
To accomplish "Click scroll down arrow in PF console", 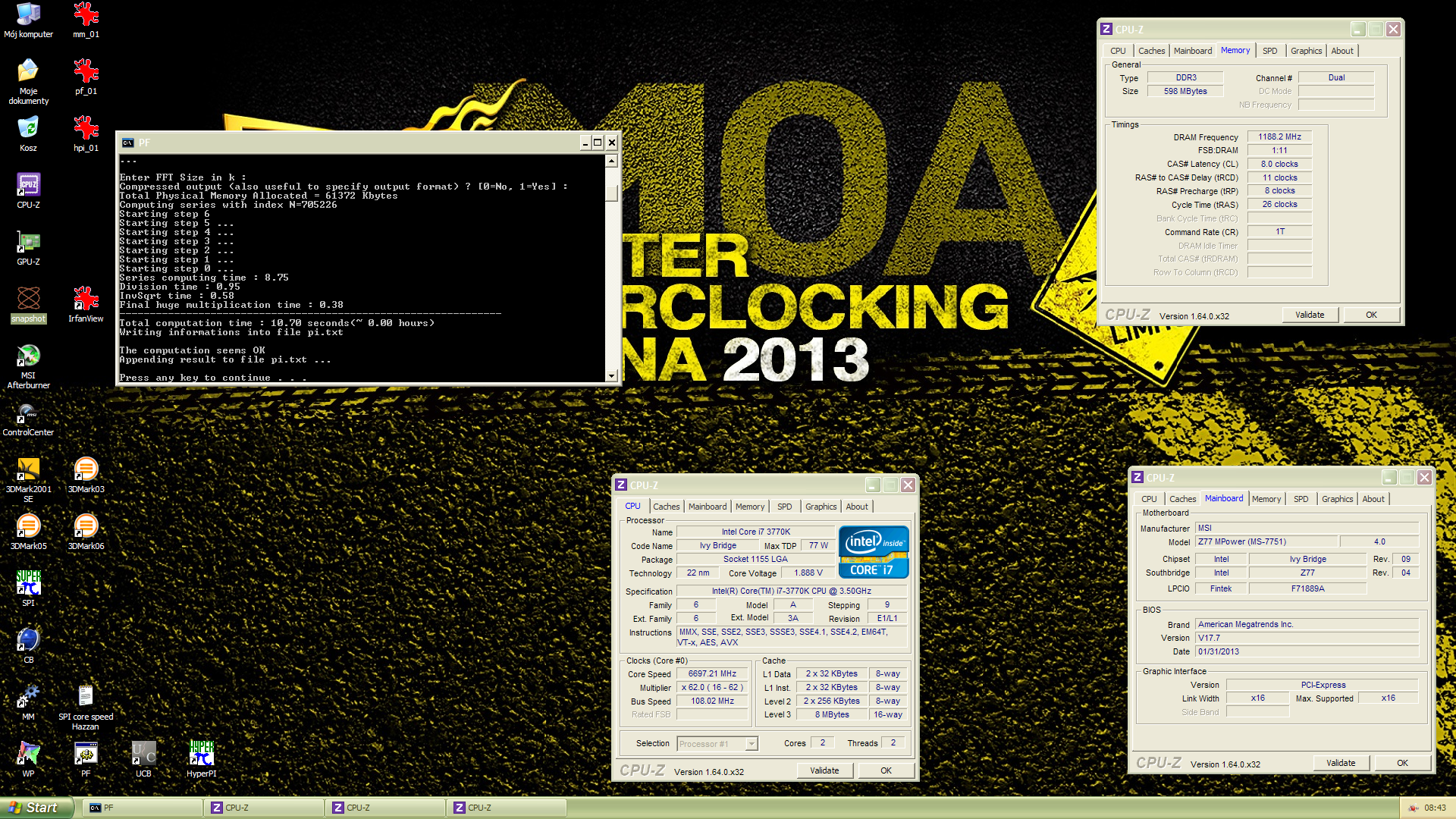I will [x=611, y=375].
